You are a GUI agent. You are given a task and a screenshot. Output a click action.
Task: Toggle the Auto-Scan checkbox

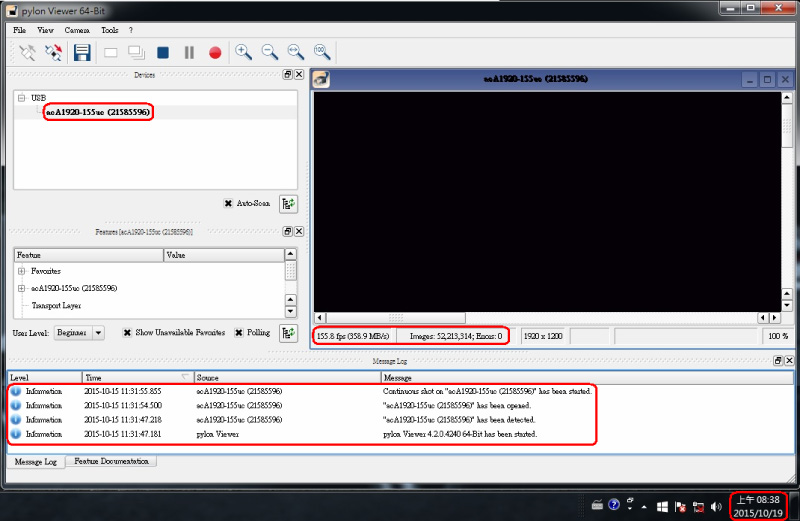click(x=229, y=203)
